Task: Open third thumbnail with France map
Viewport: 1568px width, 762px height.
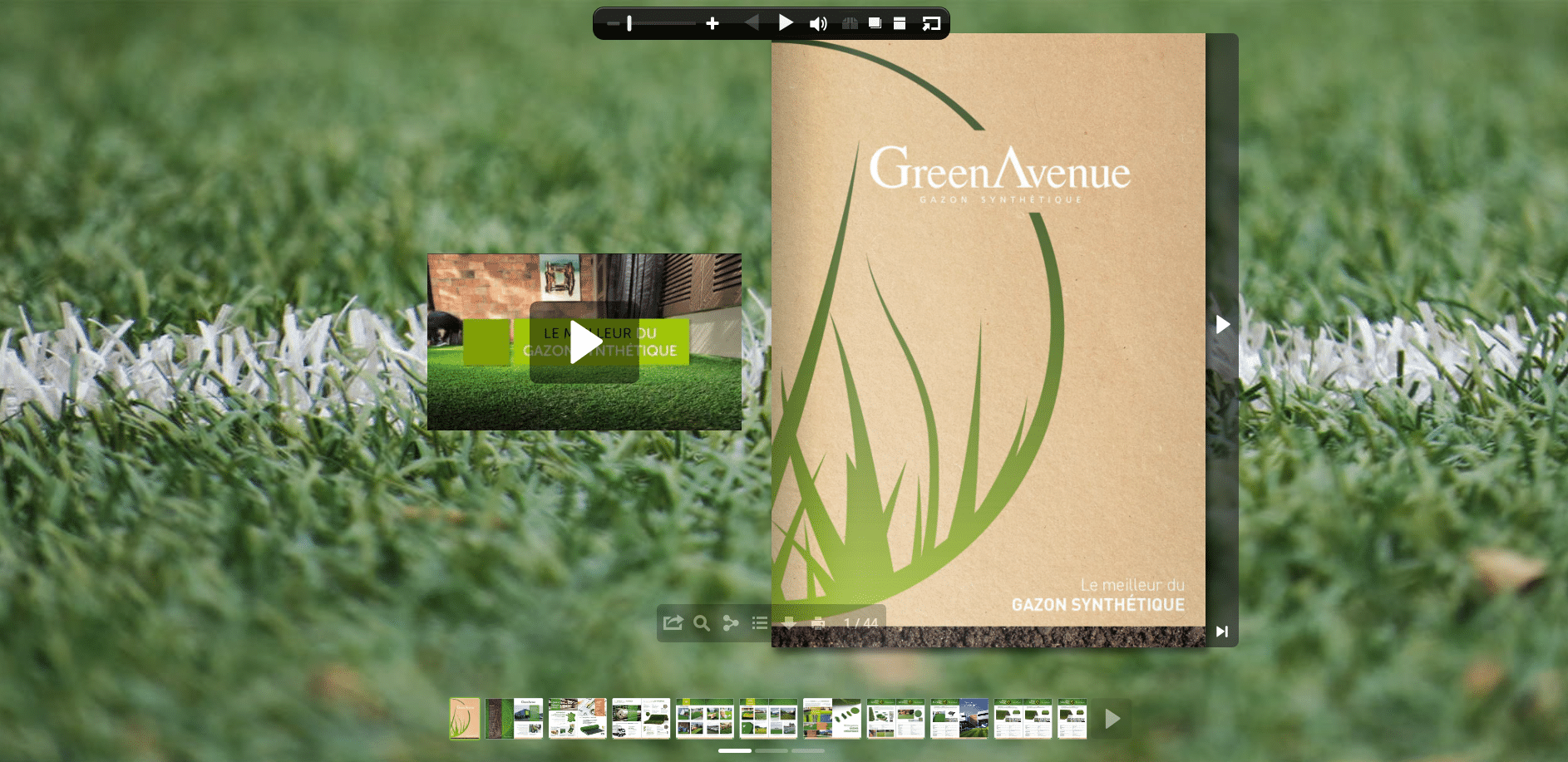Action: click(578, 719)
